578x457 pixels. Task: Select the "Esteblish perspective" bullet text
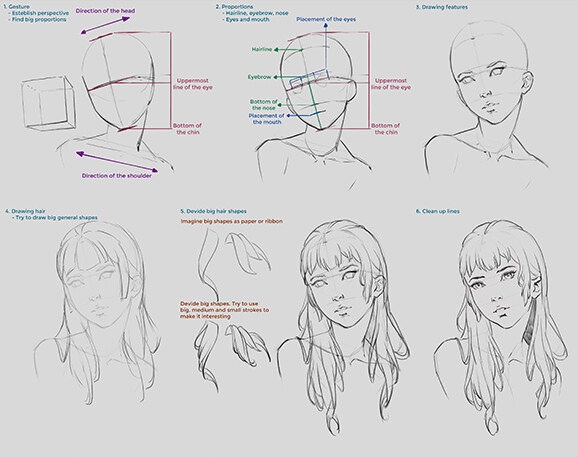point(40,13)
